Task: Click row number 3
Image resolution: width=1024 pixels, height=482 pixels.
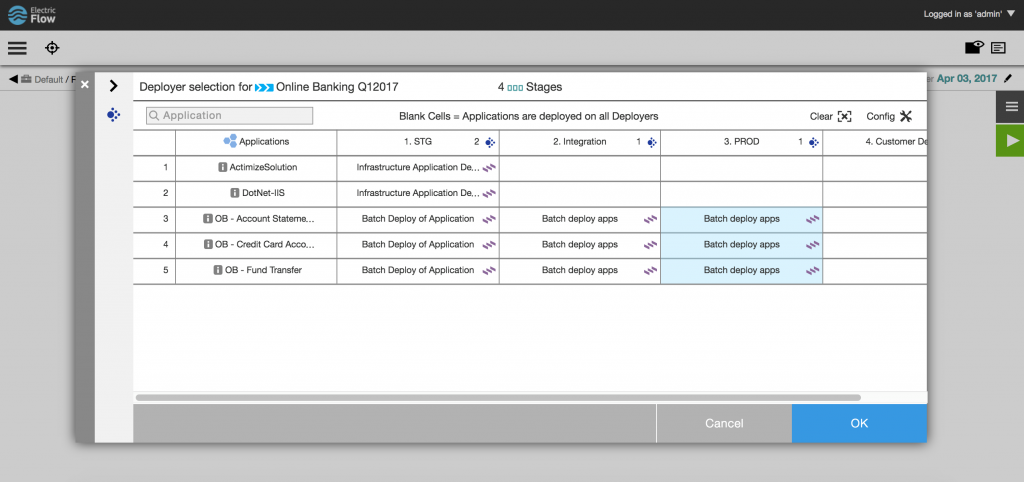Action: coord(165,219)
